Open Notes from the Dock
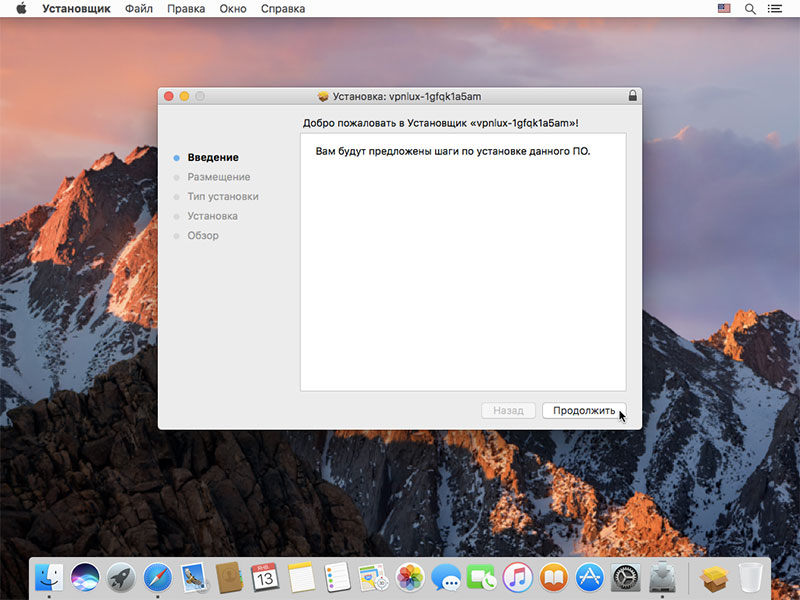 pos(302,578)
